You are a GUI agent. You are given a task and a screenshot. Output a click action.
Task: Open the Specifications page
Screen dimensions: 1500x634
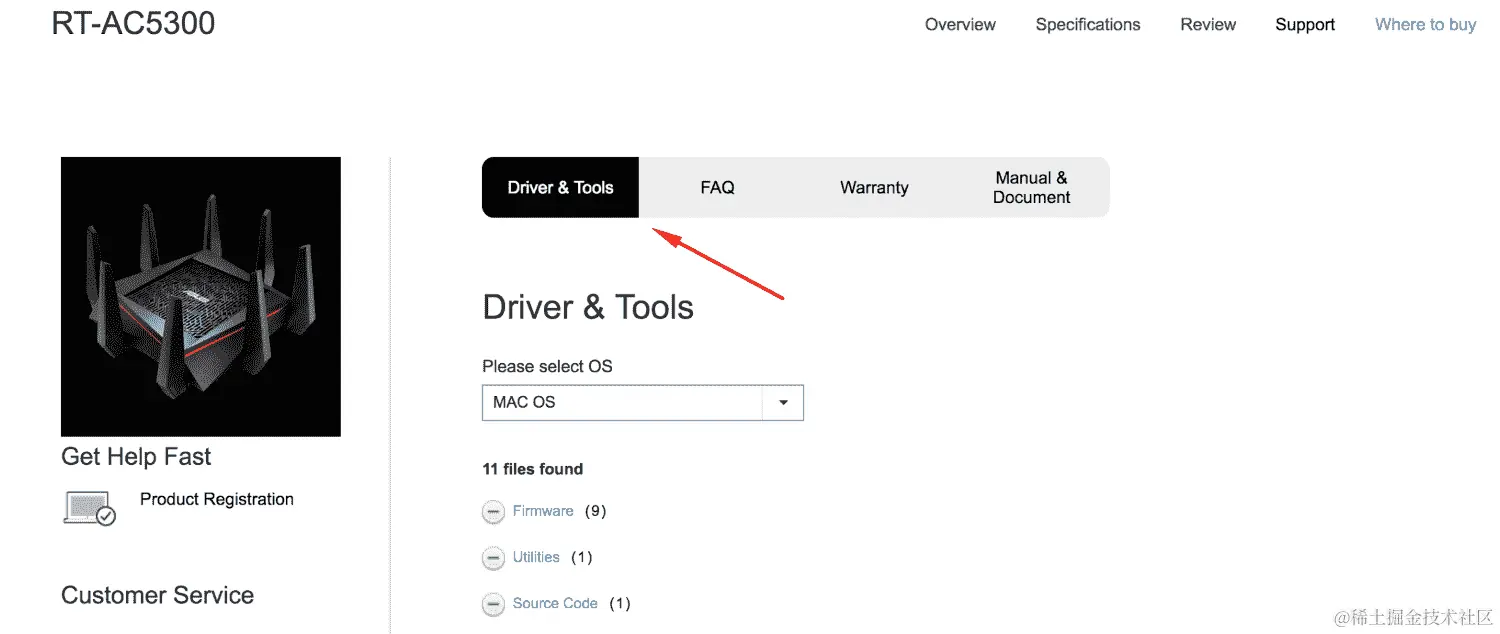click(x=1088, y=25)
